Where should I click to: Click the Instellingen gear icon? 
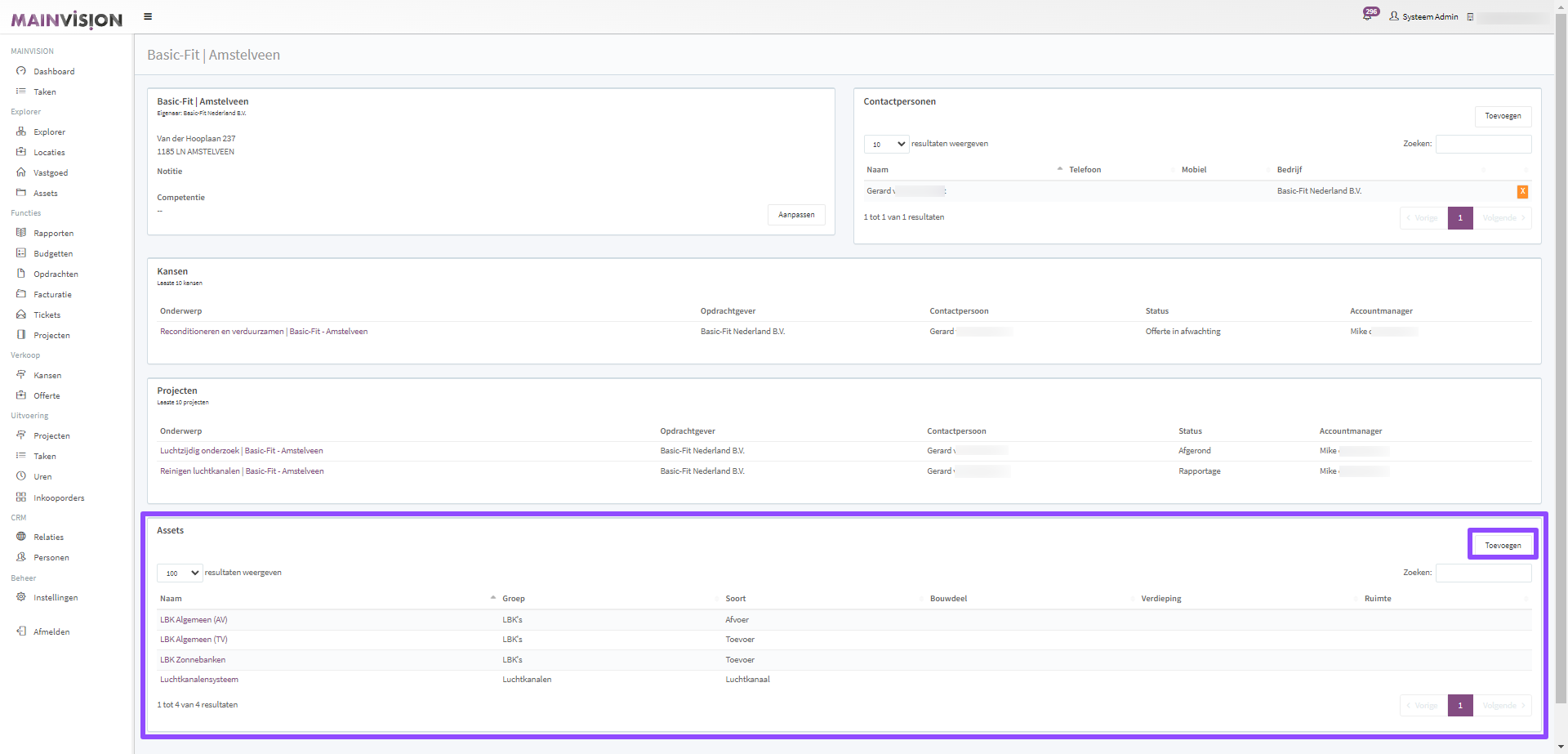click(21, 597)
